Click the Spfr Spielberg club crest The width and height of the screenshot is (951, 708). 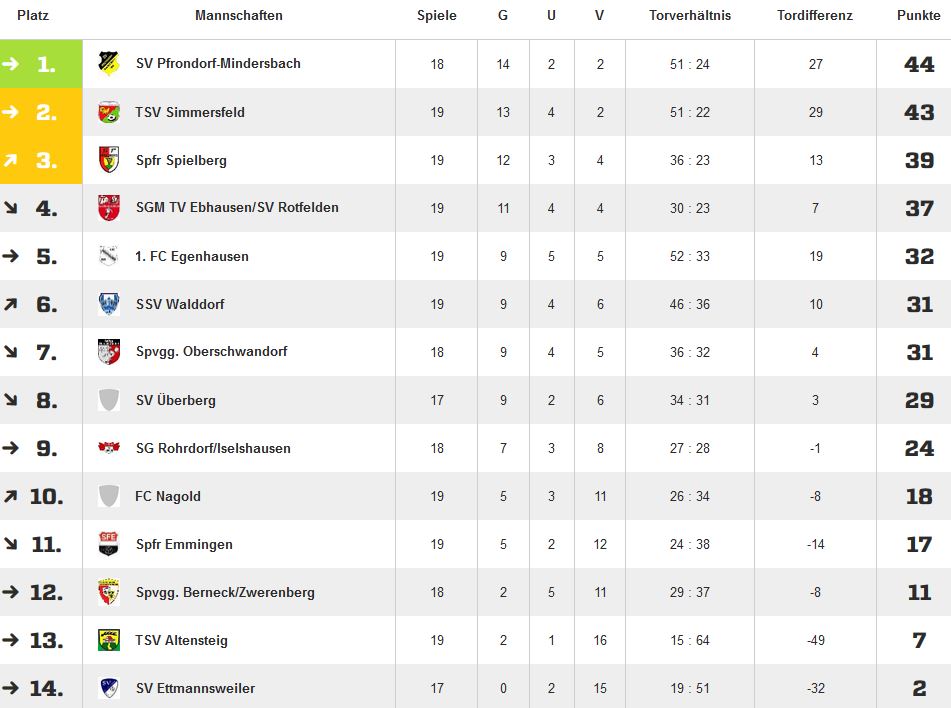tap(109, 160)
